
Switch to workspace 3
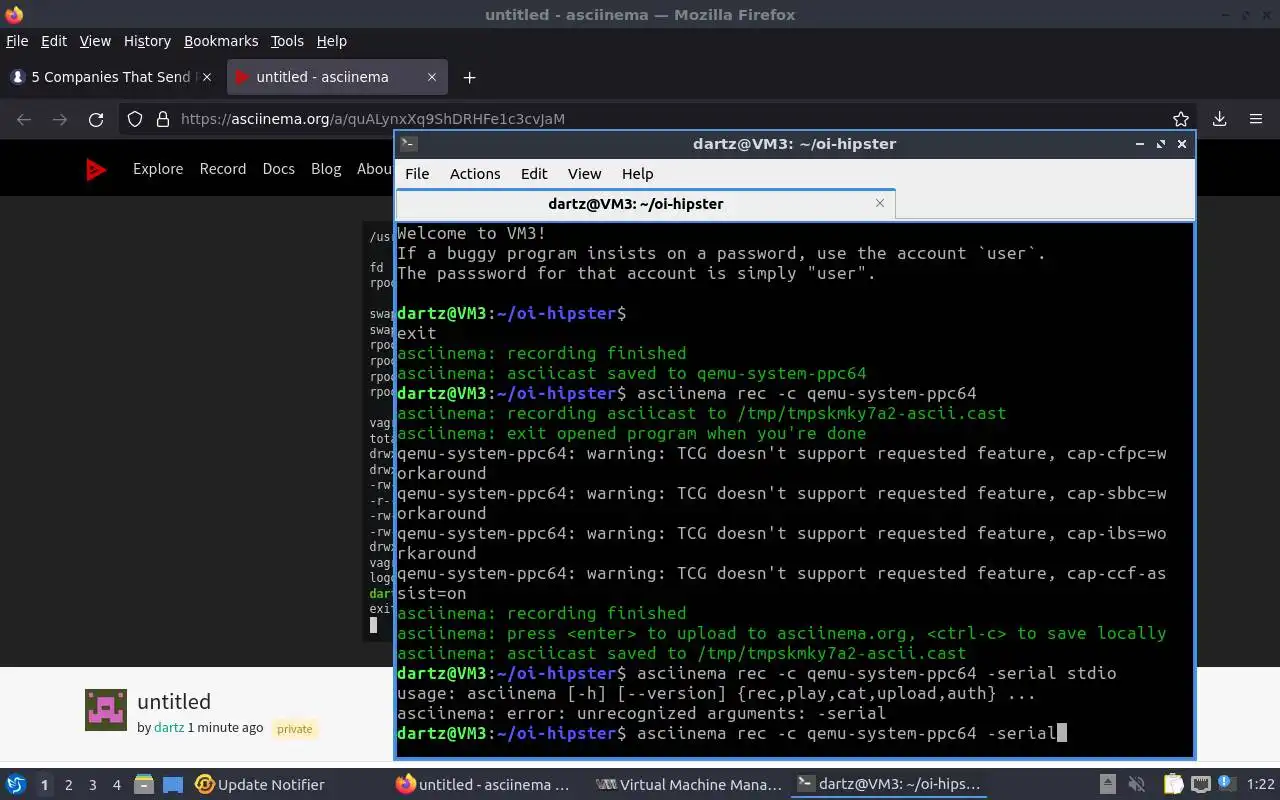(93, 785)
